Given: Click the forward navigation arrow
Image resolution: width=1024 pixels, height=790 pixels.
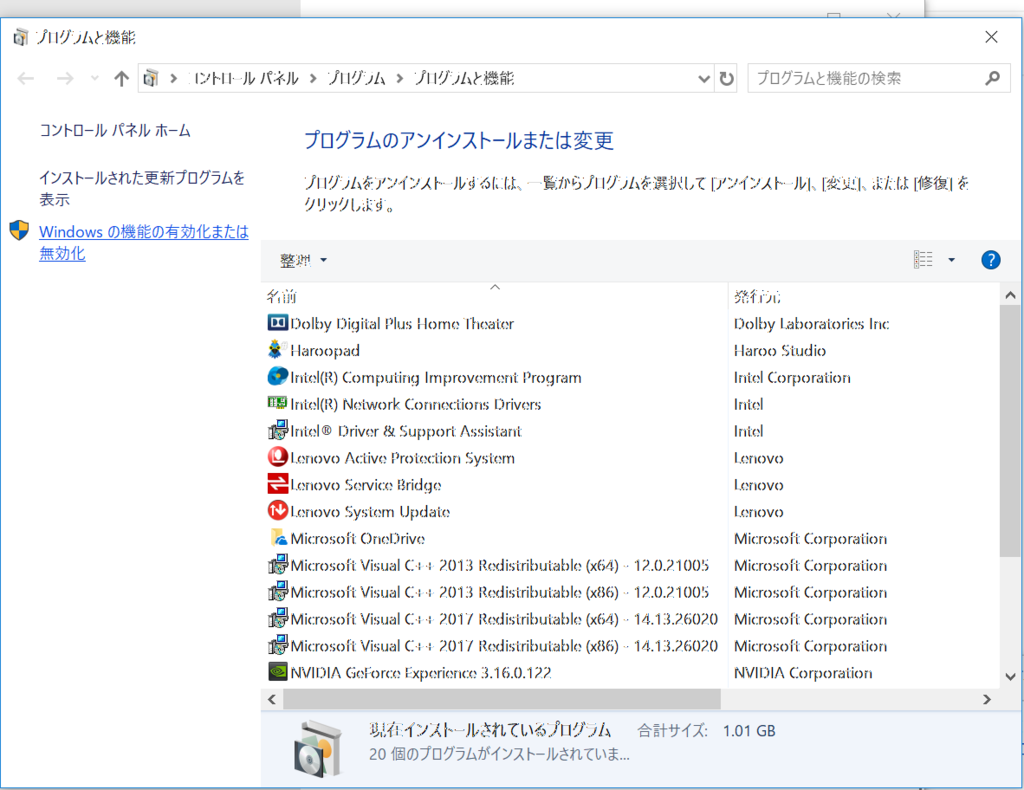Looking at the screenshot, I should click(x=65, y=78).
